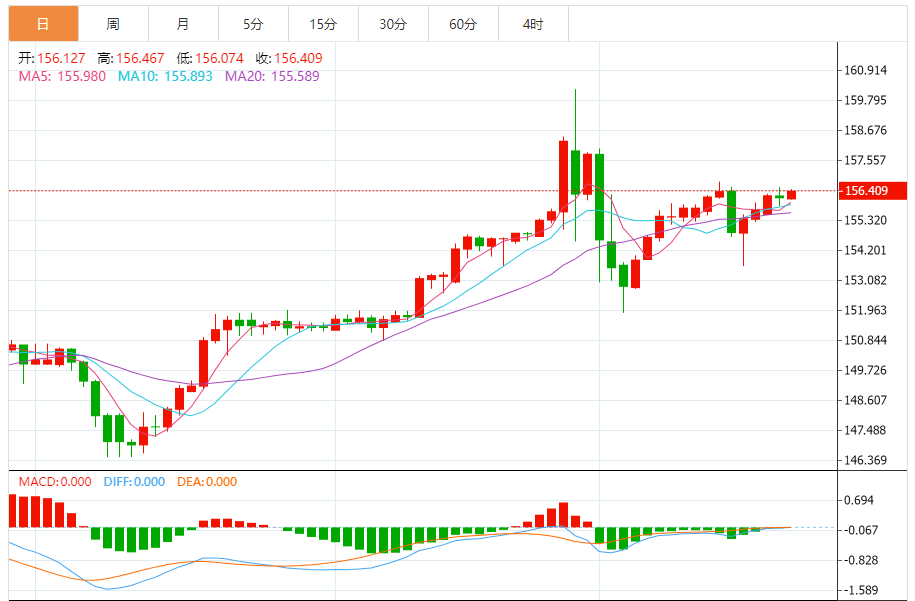Click the -0.067 MACD axis label
This screenshot has height=601, width=915.
coord(861,530)
